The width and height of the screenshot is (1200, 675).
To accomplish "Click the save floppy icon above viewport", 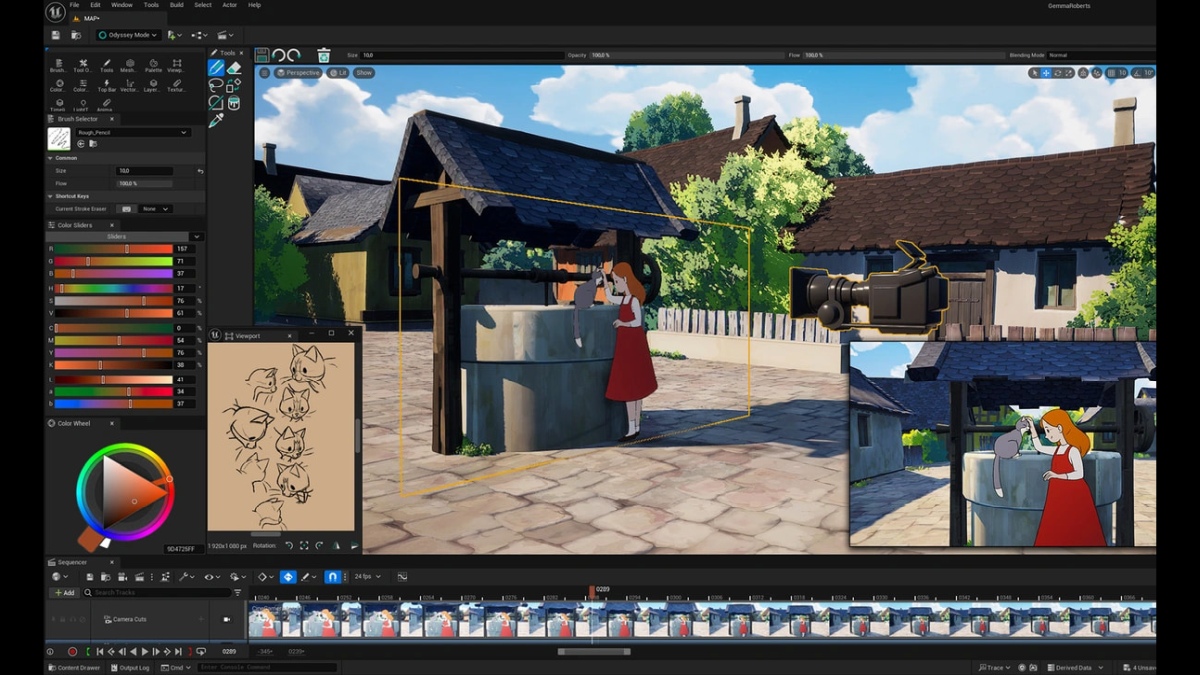I will [x=262, y=55].
